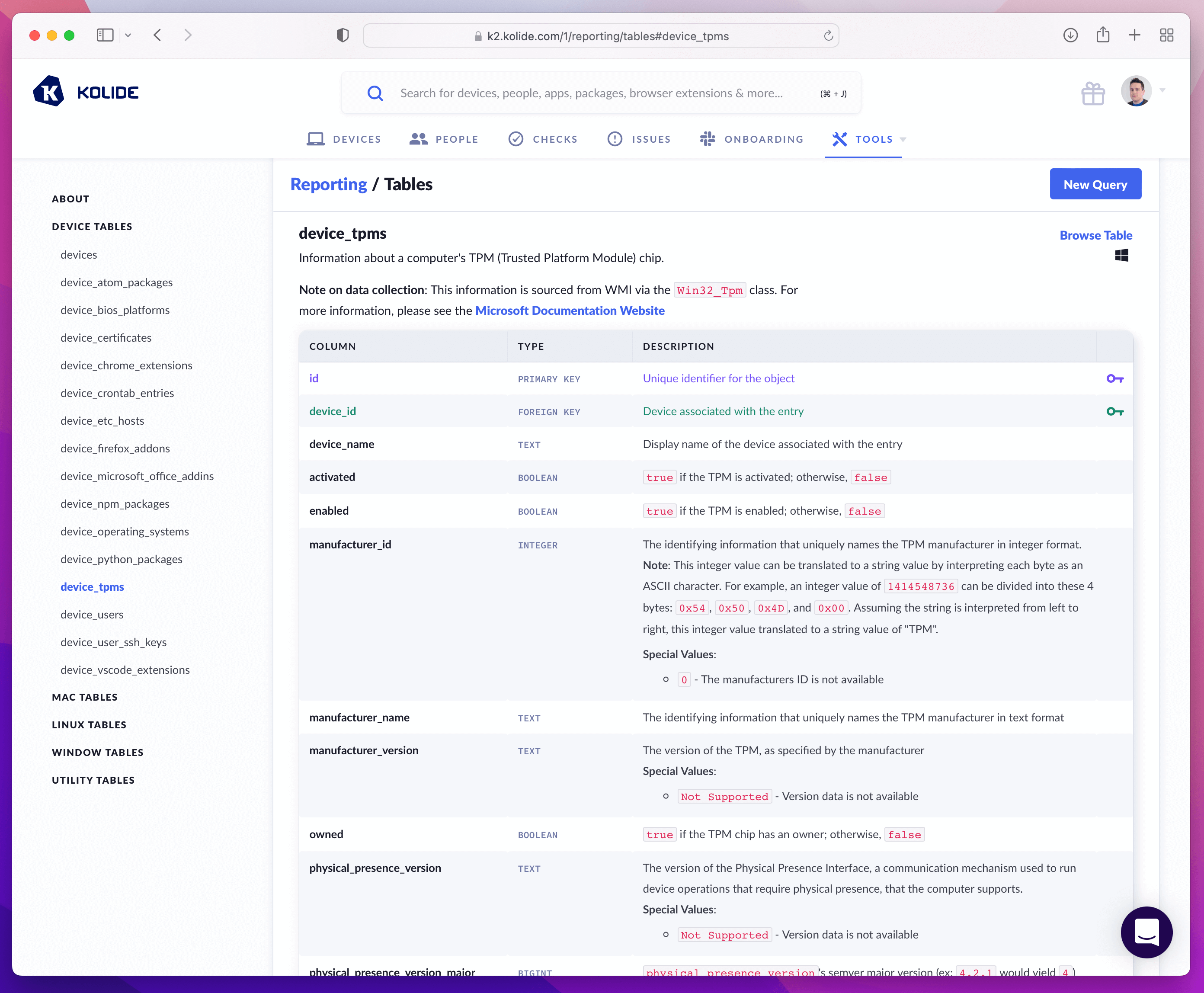Open the user avatar account dropdown
This screenshot has width=1204, height=993.
coord(1136,91)
